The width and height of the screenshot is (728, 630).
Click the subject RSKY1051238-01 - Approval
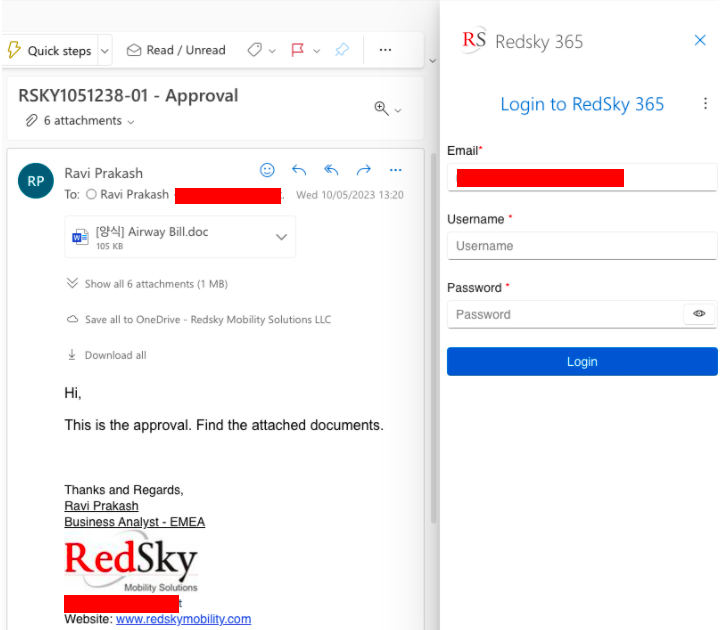[x=128, y=96]
